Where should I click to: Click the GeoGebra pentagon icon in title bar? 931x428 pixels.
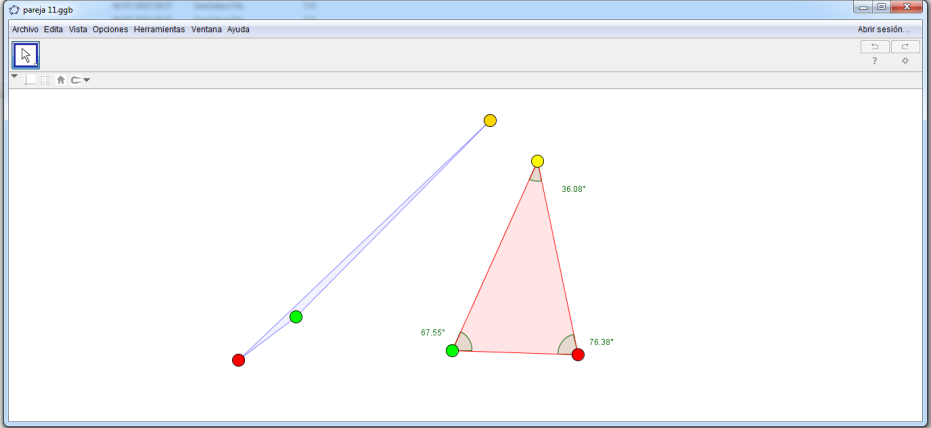[13, 8]
